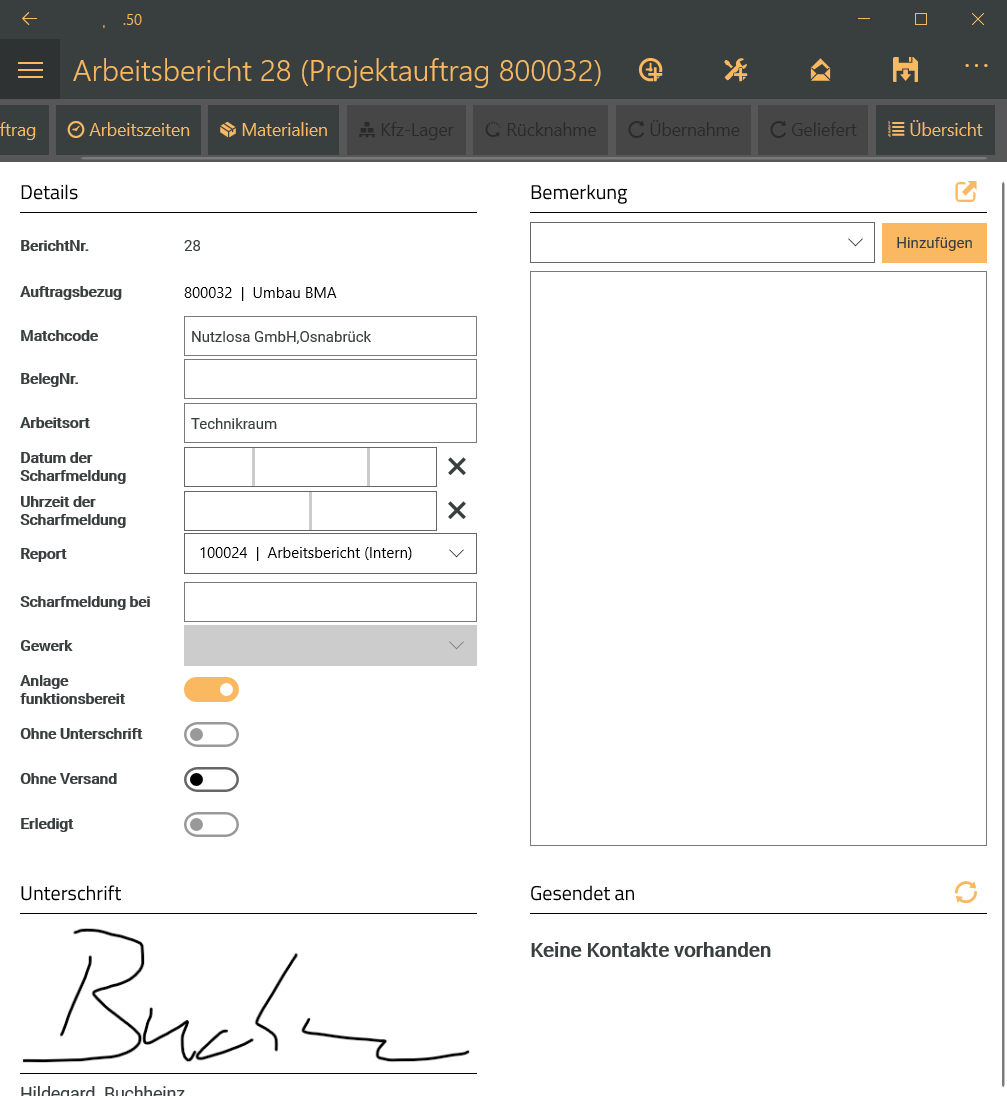Click the save floppy disk icon
The width and height of the screenshot is (1007, 1096).
pos(905,70)
